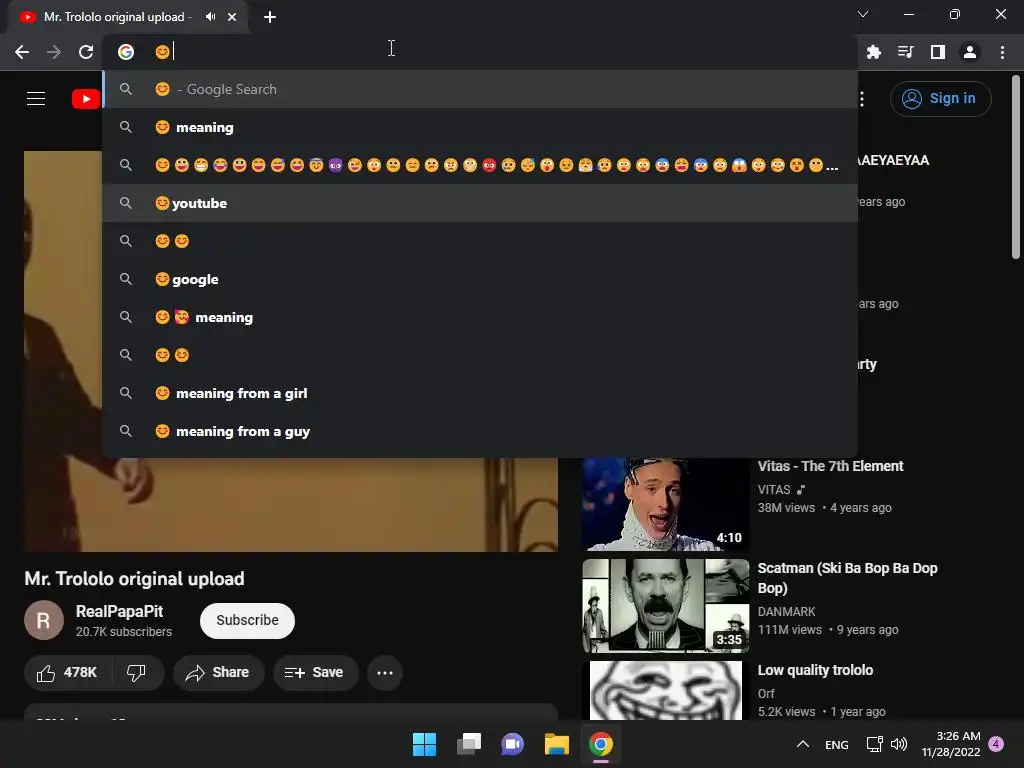
Task: Click the trollface Low quality trololo thumbnail
Action: pos(665,691)
